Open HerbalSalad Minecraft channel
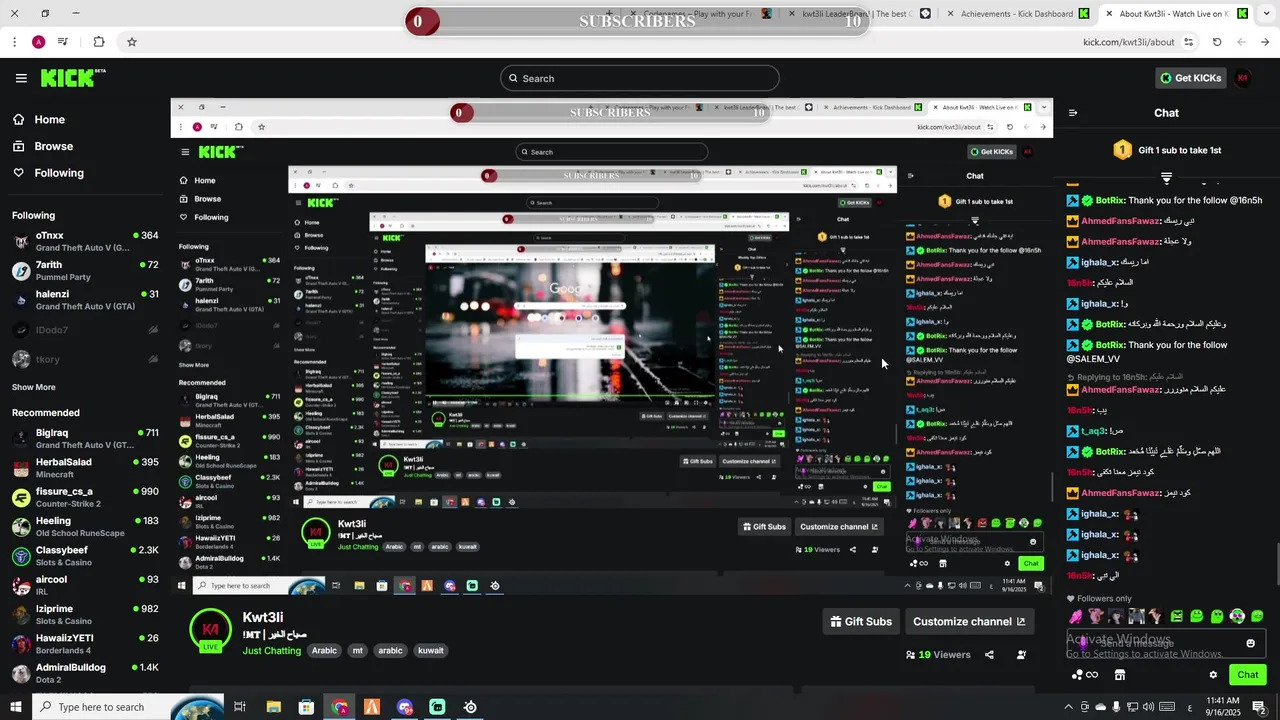Image resolution: width=1280 pixels, height=720 pixels. (x=85, y=468)
